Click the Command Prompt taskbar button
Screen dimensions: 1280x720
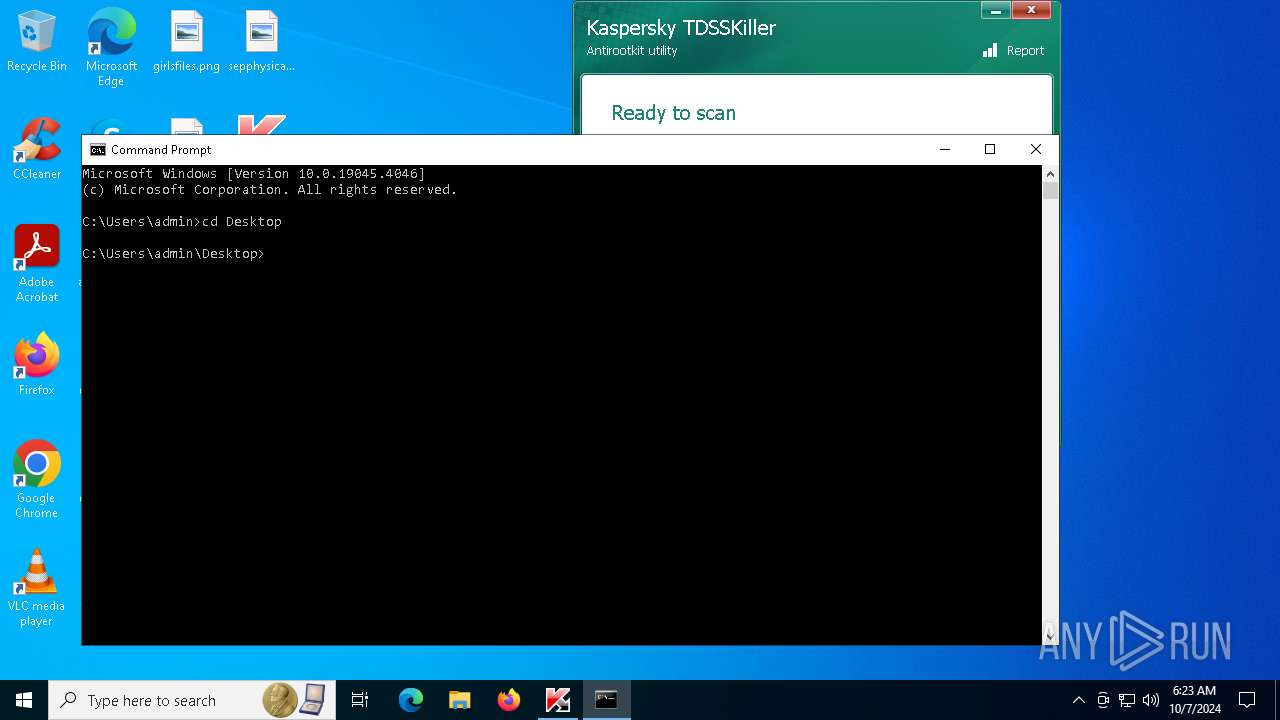(607, 700)
